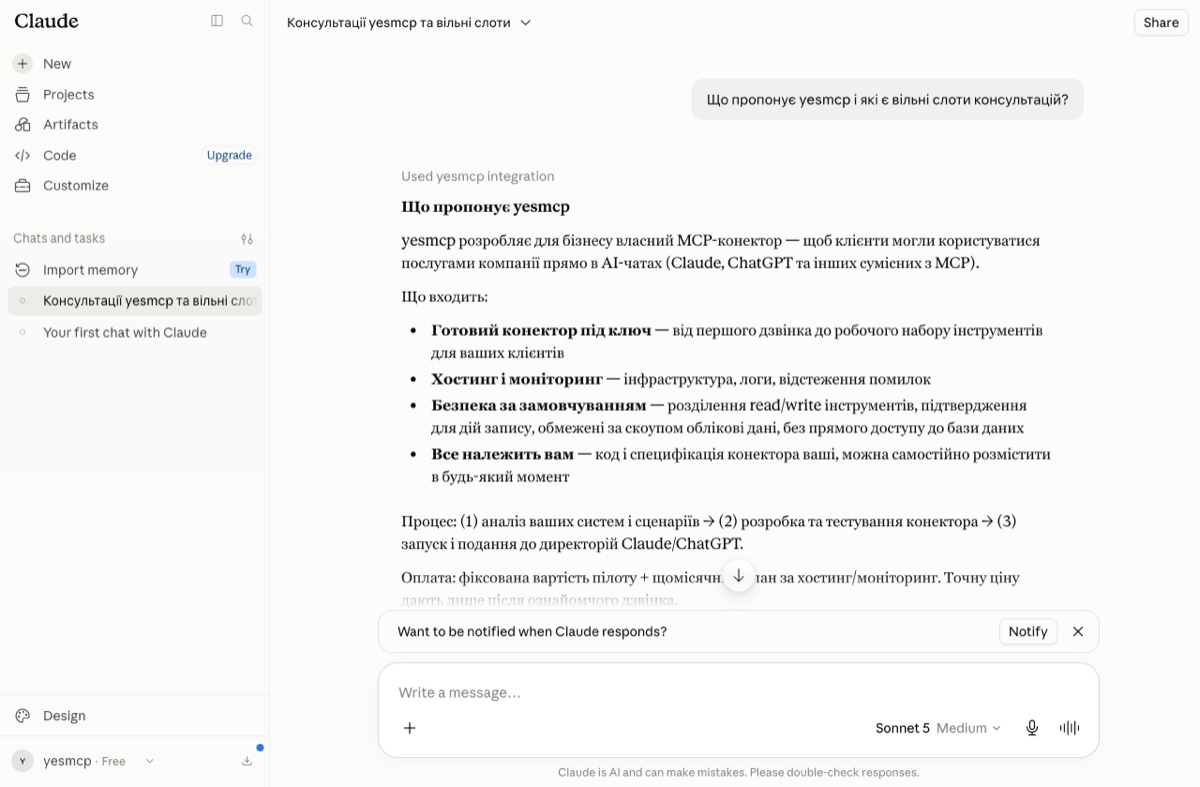Open the Sonnet 5 Medium model selector
This screenshot has height=787, width=1200.
click(937, 728)
